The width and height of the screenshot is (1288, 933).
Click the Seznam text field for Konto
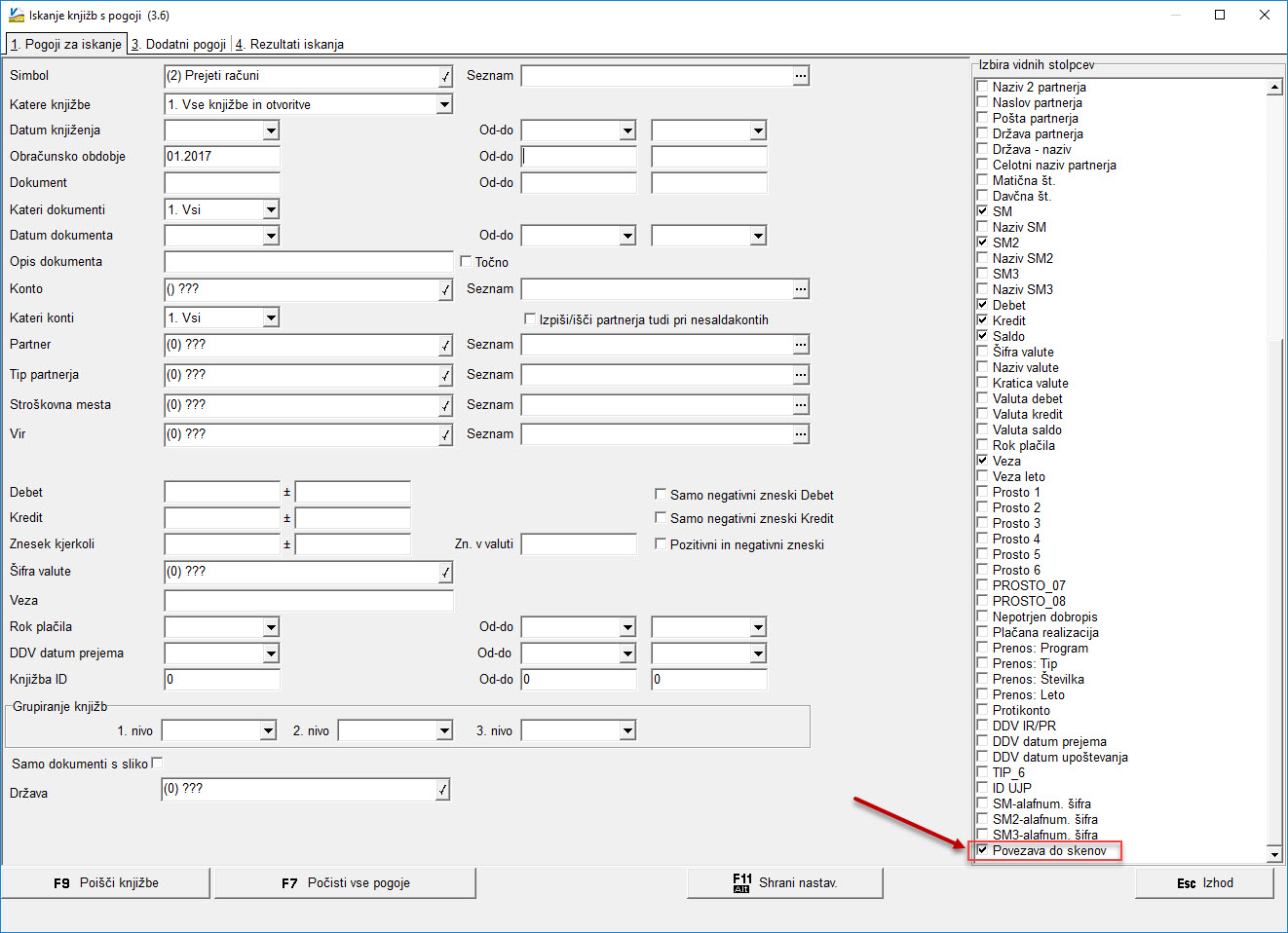point(657,289)
